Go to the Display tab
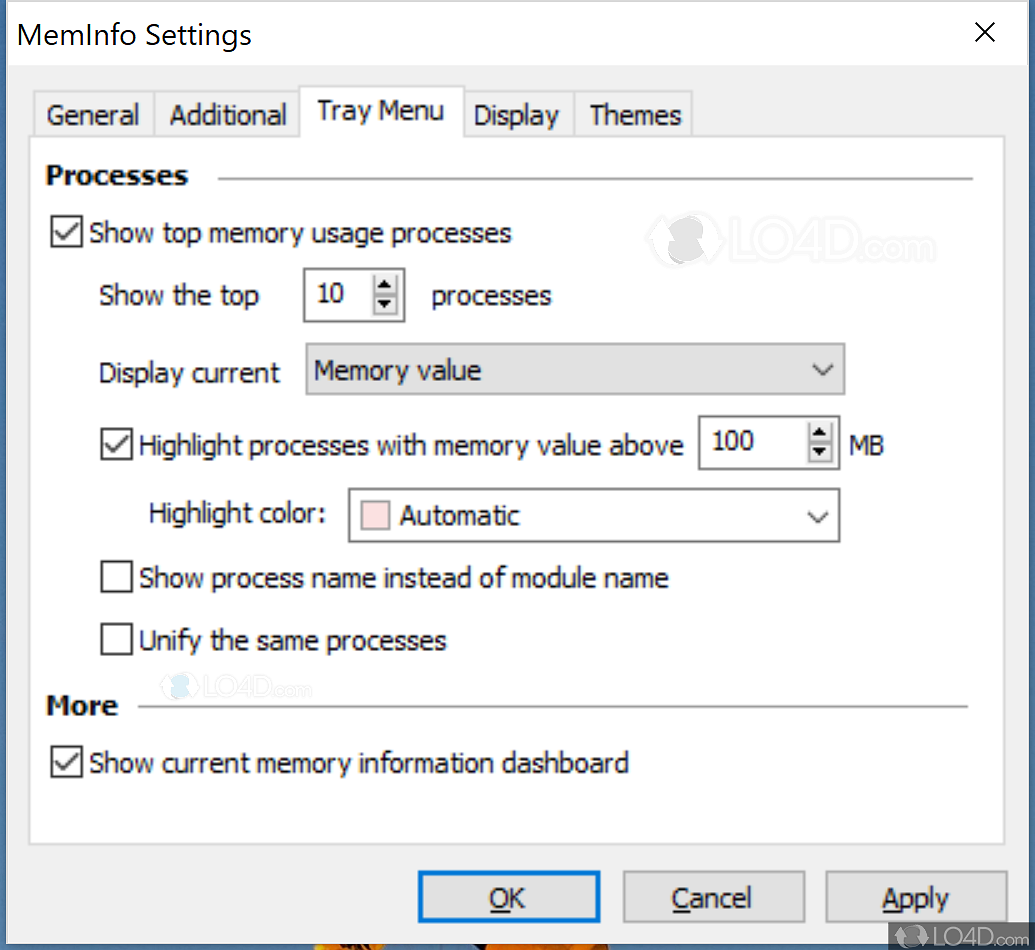This screenshot has width=1035, height=950. [x=516, y=115]
